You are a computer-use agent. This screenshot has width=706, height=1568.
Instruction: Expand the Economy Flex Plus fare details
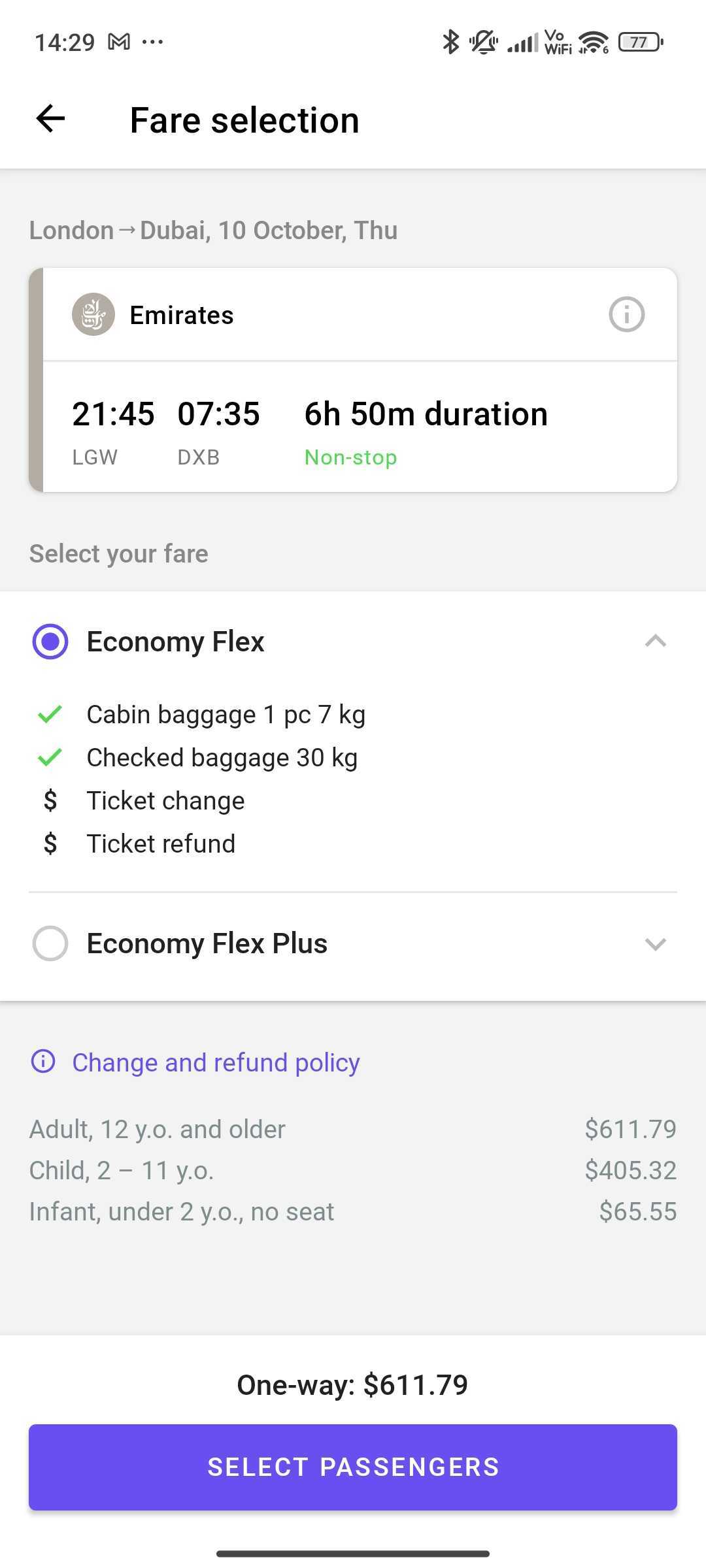click(655, 943)
